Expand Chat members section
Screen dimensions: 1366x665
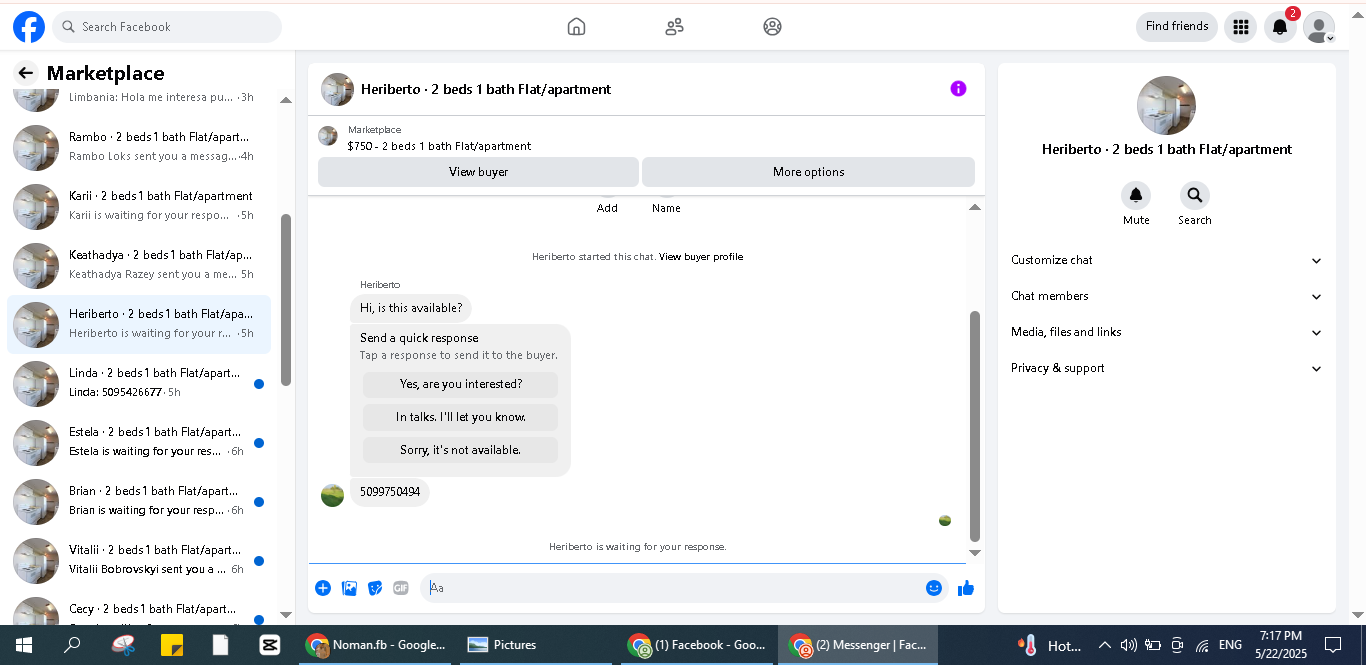[1166, 296]
